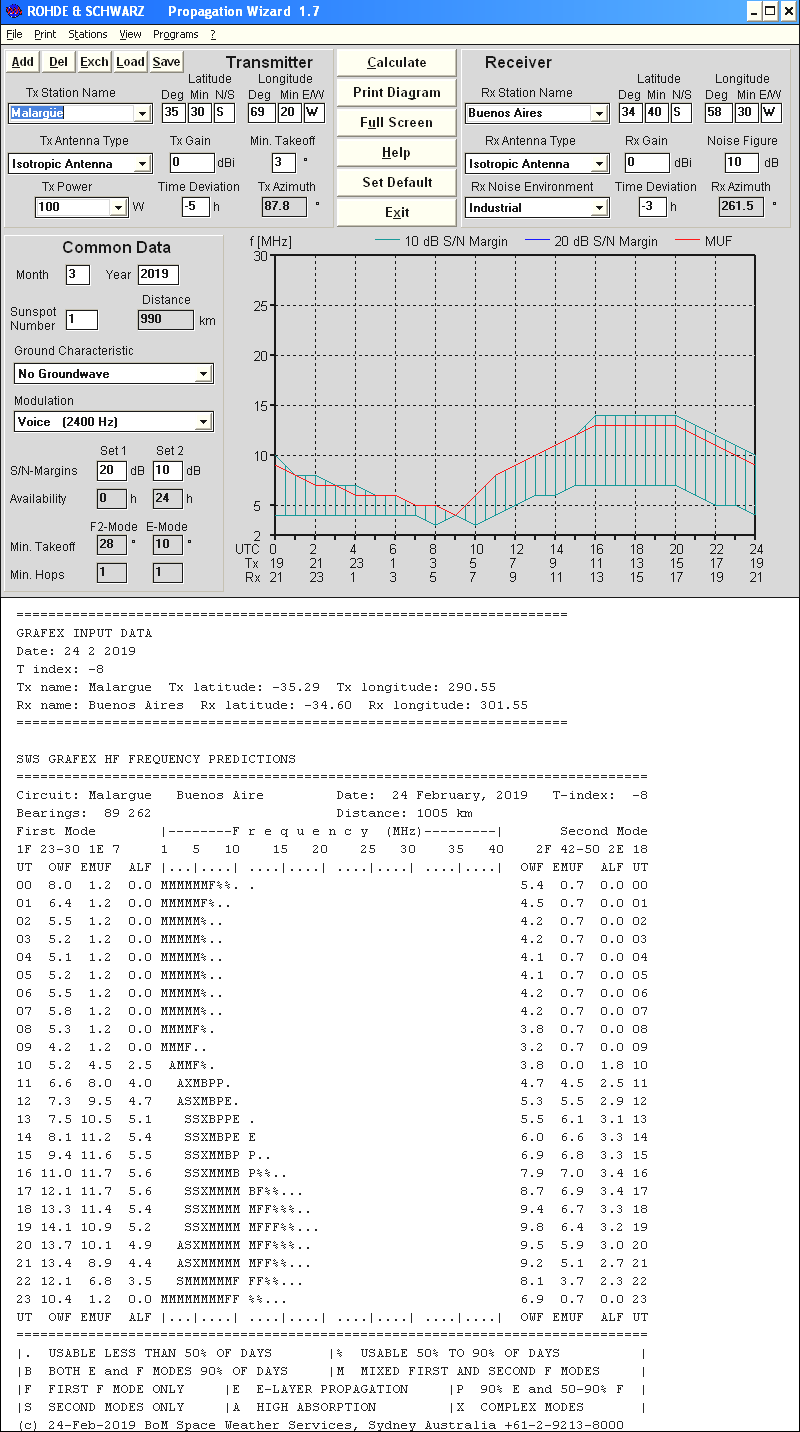This screenshot has height=1432, width=800.
Task: Click the Rx Azimuth value 261.5
Action: tap(741, 206)
